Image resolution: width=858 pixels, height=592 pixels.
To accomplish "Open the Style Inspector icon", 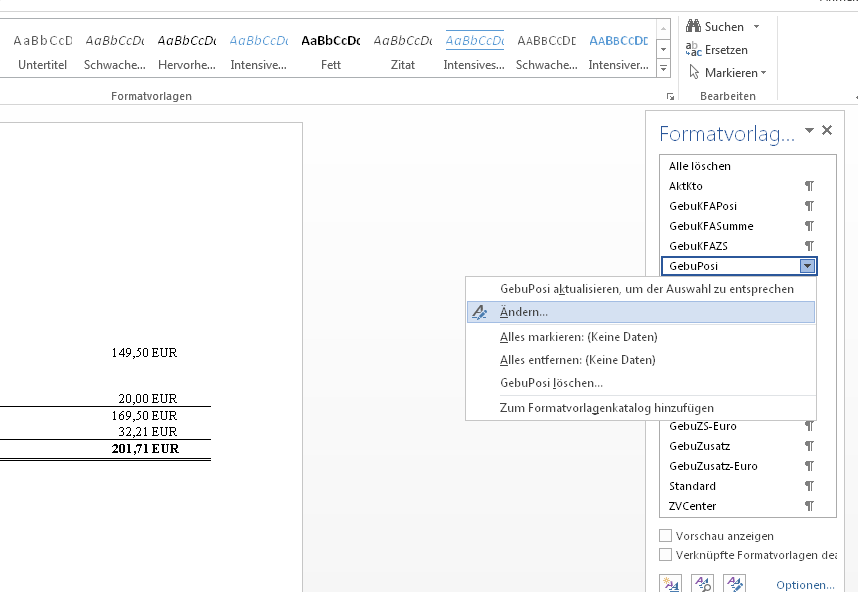I will [x=702, y=583].
